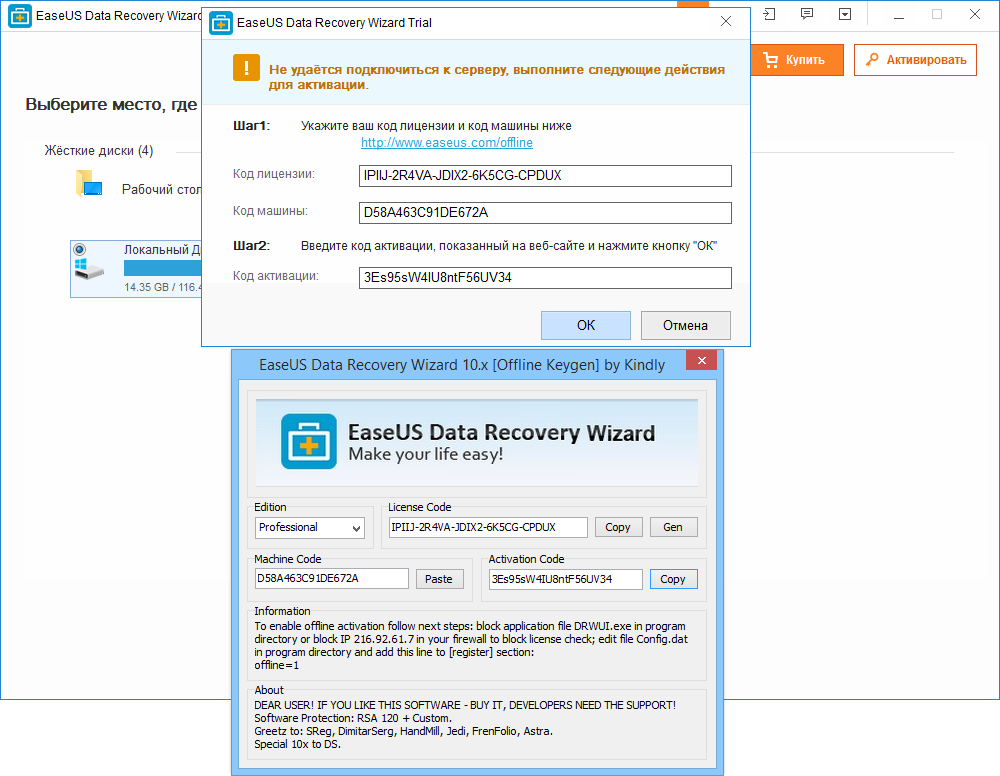Select the Локальный диск radio button
This screenshot has height=776, width=1000.
[x=80, y=249]
